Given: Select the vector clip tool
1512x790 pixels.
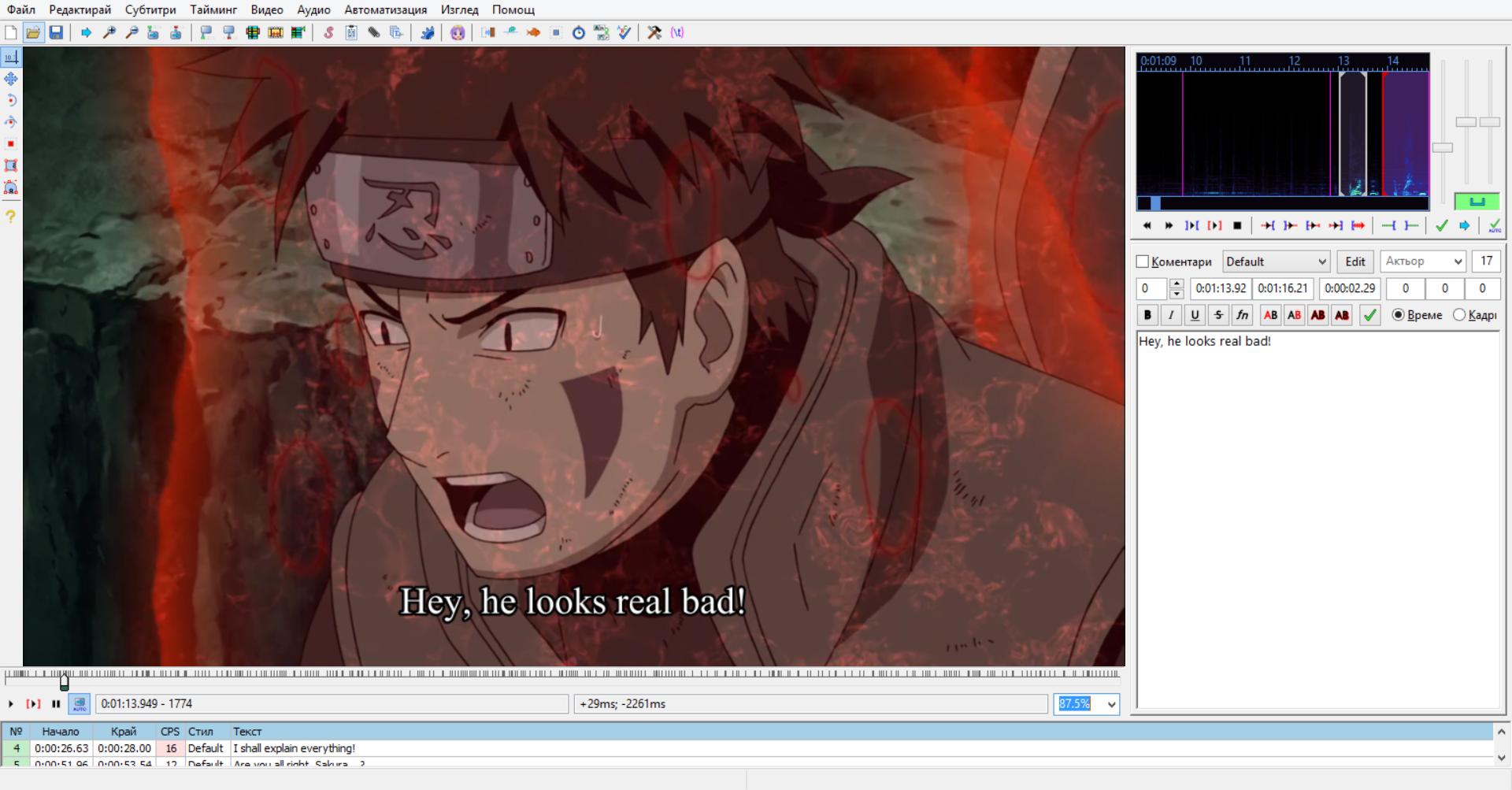Looking at the screenshot, I should 11,187.
